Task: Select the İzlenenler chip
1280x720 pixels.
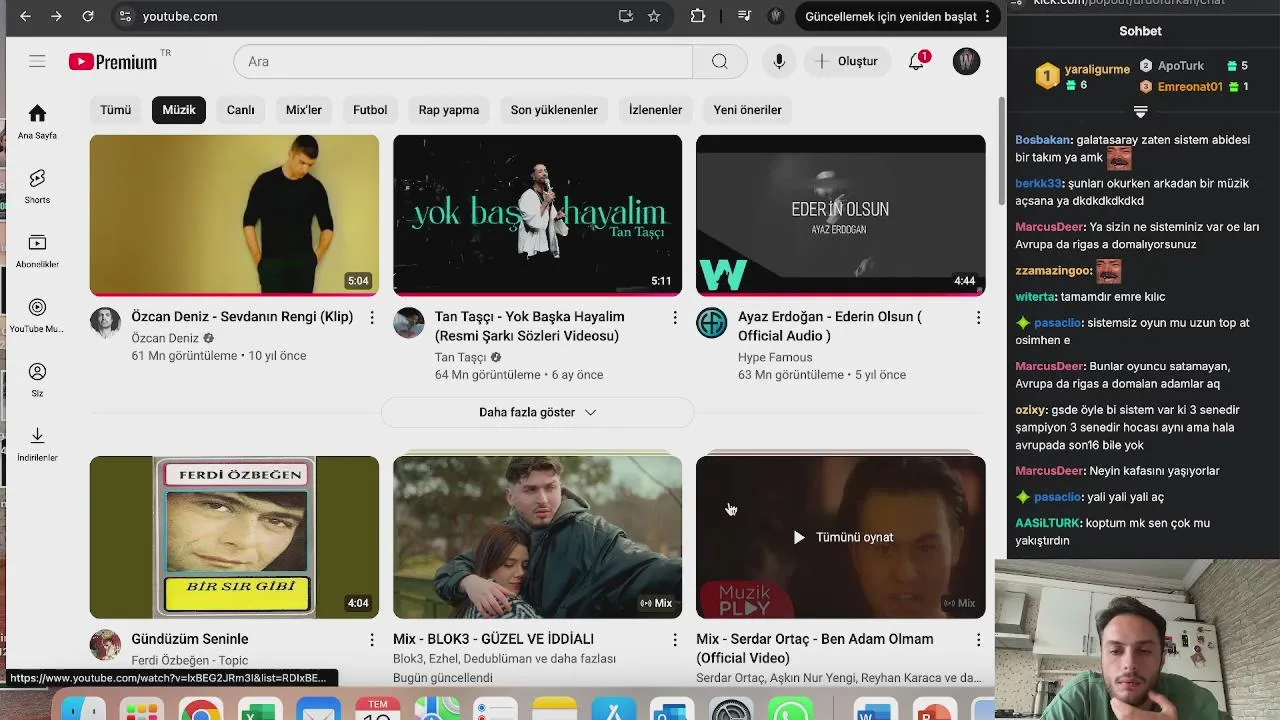Action: click(x=655, y=110)
